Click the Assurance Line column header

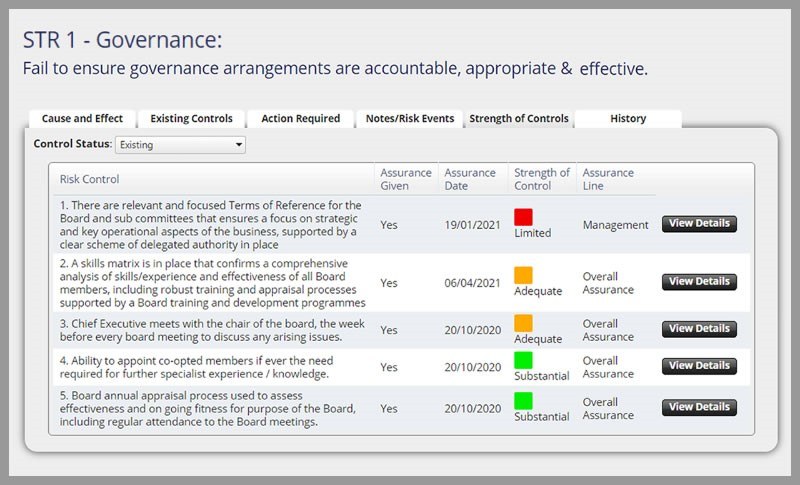tap(608, 179)
